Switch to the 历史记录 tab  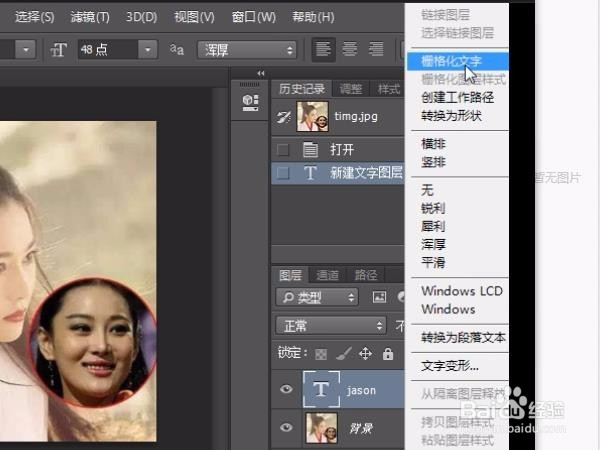(x=302, y=89)
